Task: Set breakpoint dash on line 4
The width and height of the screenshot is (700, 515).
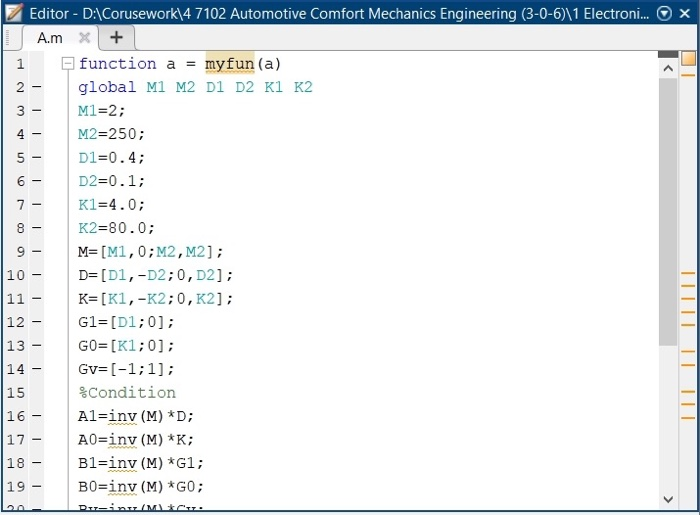Action: (x=37, y=134)
